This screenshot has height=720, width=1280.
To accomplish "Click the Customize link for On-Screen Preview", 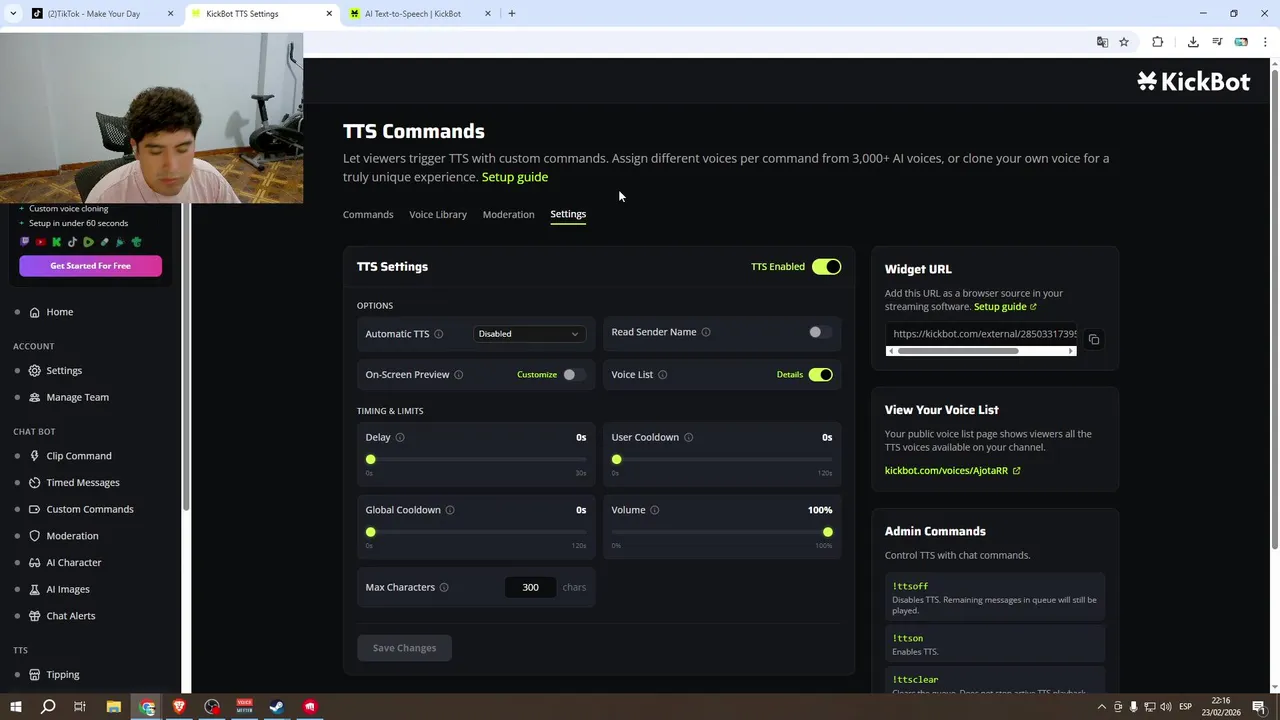I will (x=537, y=375).
